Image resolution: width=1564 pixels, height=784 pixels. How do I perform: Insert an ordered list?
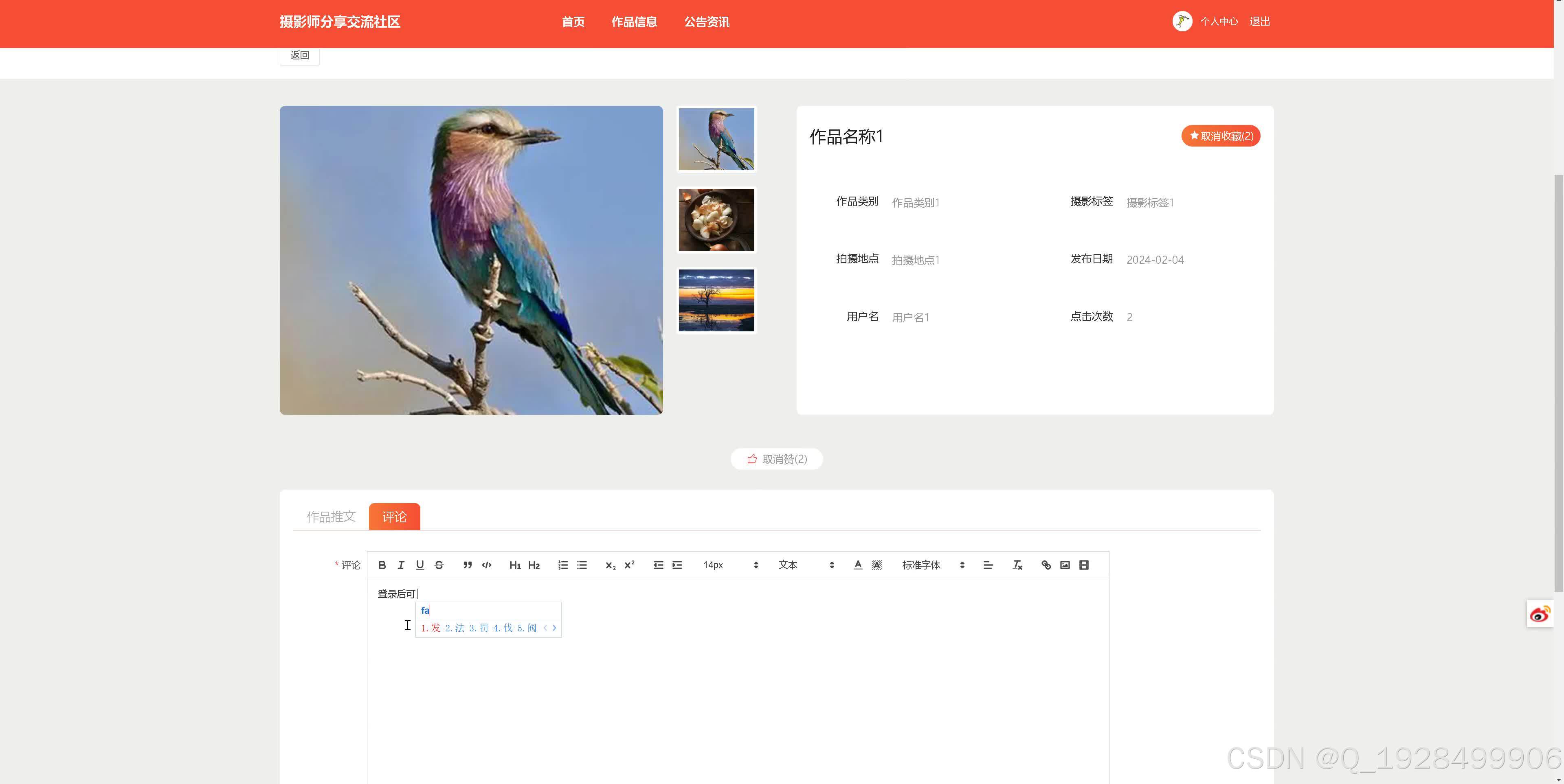click(x=563, y=565)
